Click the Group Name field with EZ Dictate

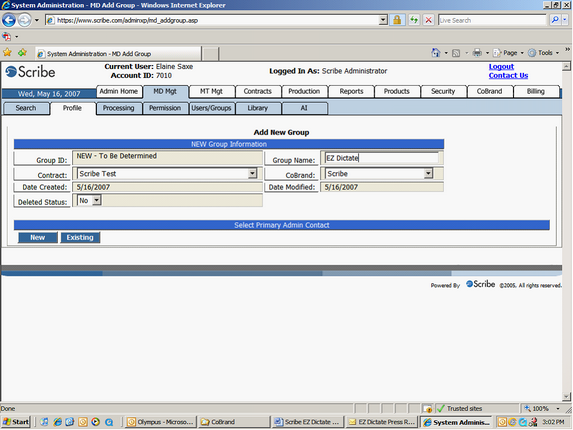382,158
